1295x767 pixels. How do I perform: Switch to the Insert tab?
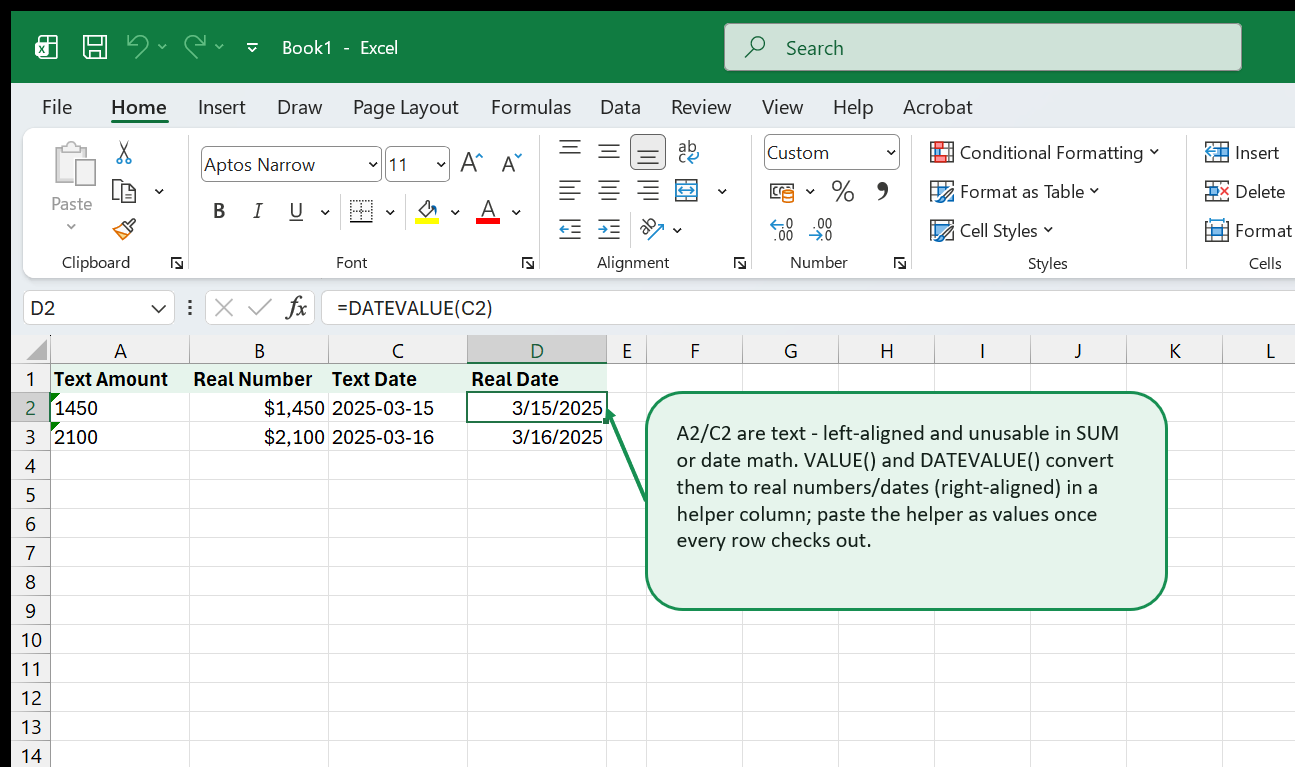[222, 107]
